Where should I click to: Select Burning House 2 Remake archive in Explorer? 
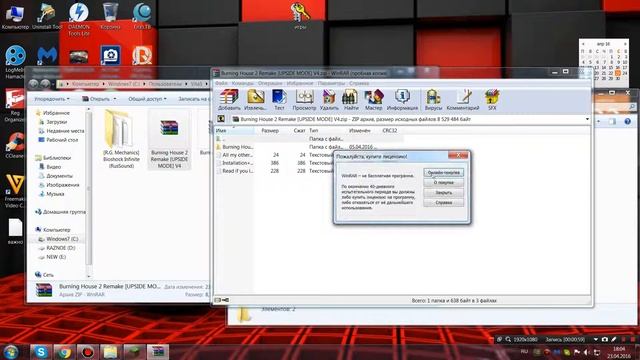(169, 139)
